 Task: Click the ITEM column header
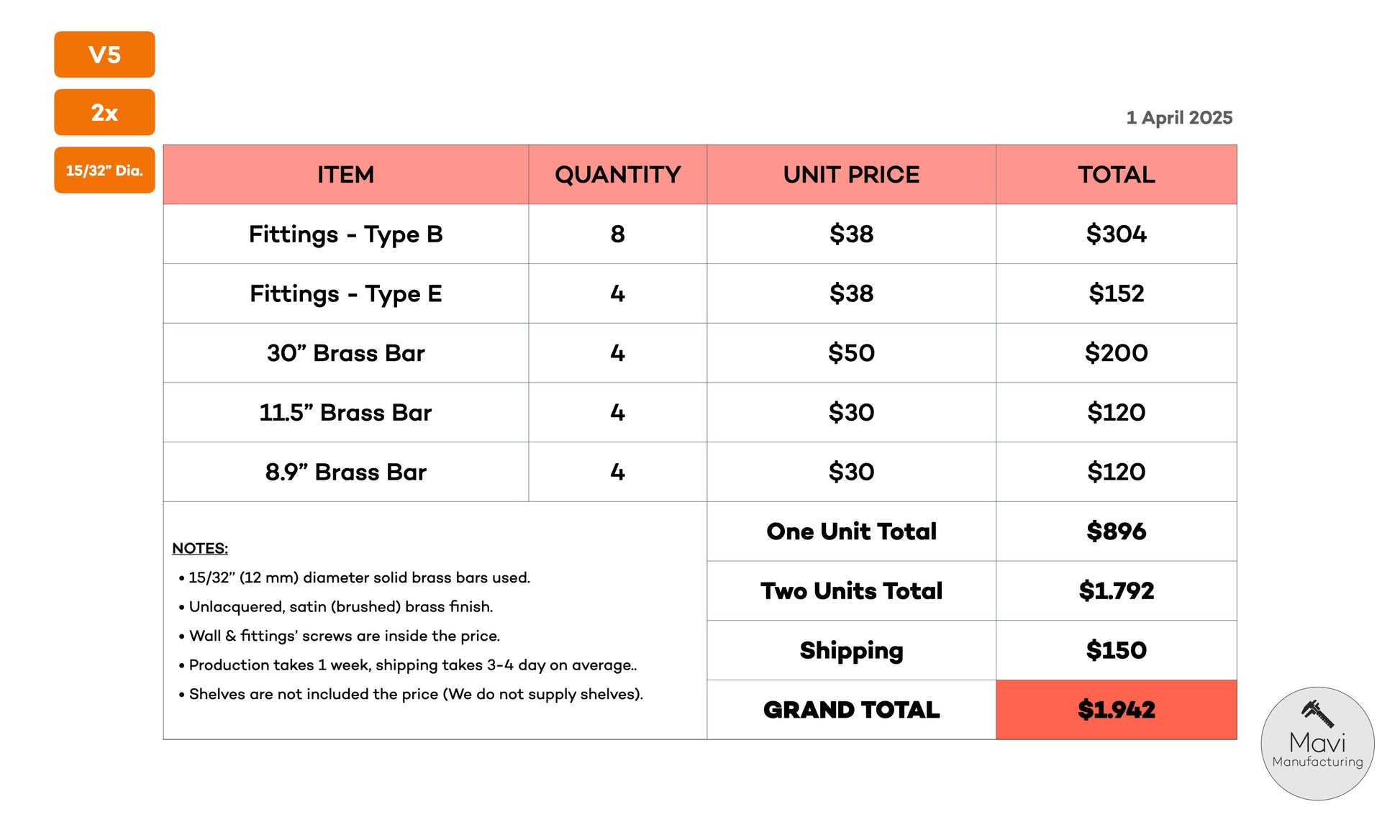(346, 175)
